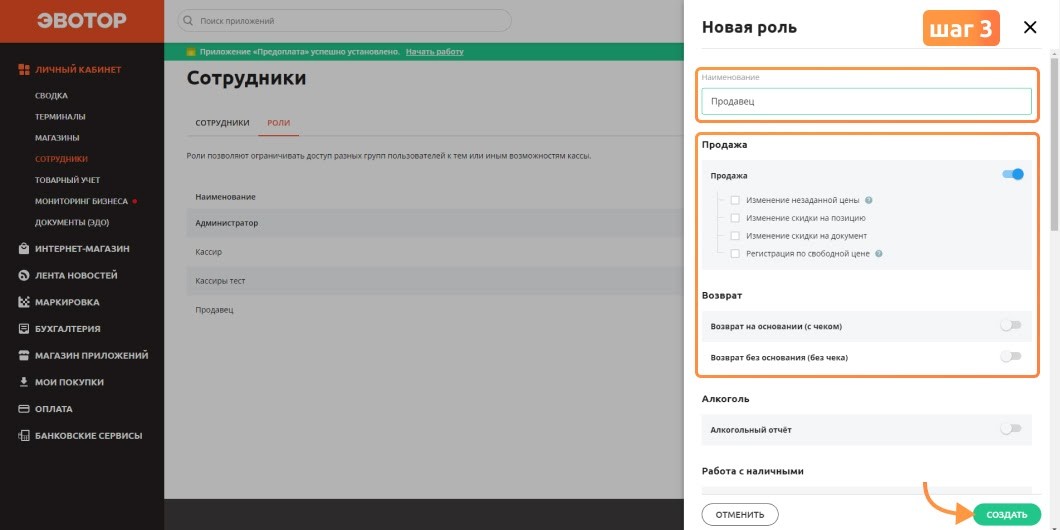Click the Отменить button
Viewport: 1060px width, 530px height.
(740, 514)
